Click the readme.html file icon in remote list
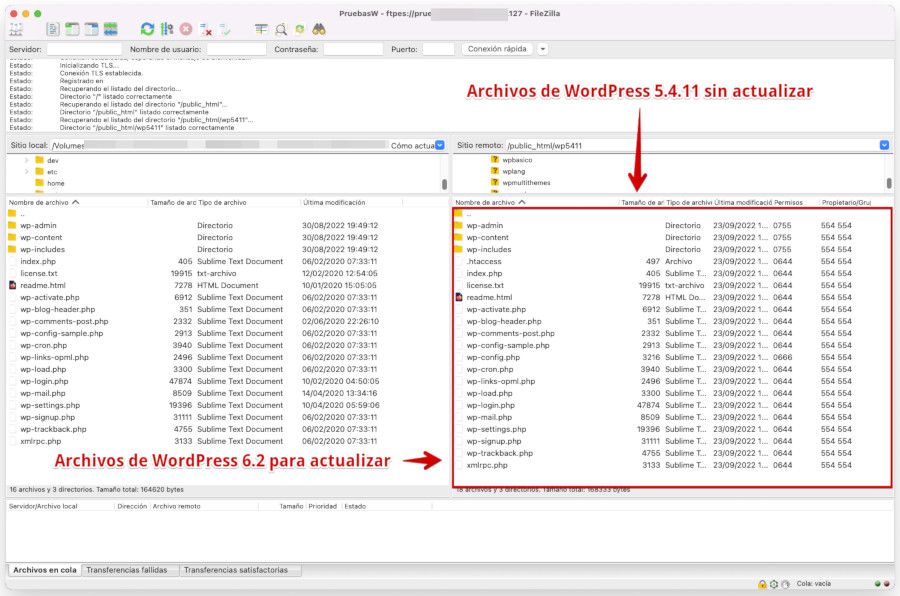Screen dimensions: 900x596 [x=459, y=297]
